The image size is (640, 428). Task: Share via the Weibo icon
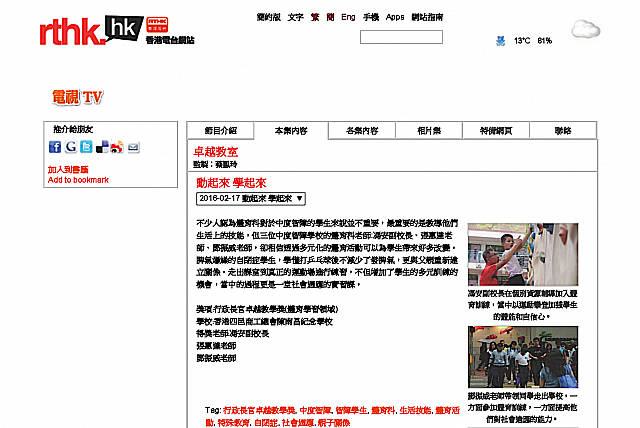(117, 147)
